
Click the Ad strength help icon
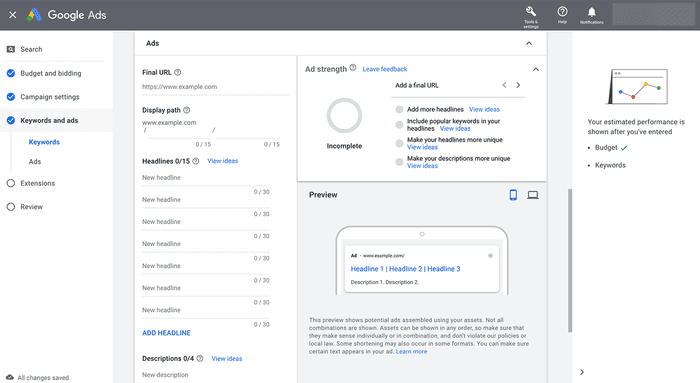353,68
